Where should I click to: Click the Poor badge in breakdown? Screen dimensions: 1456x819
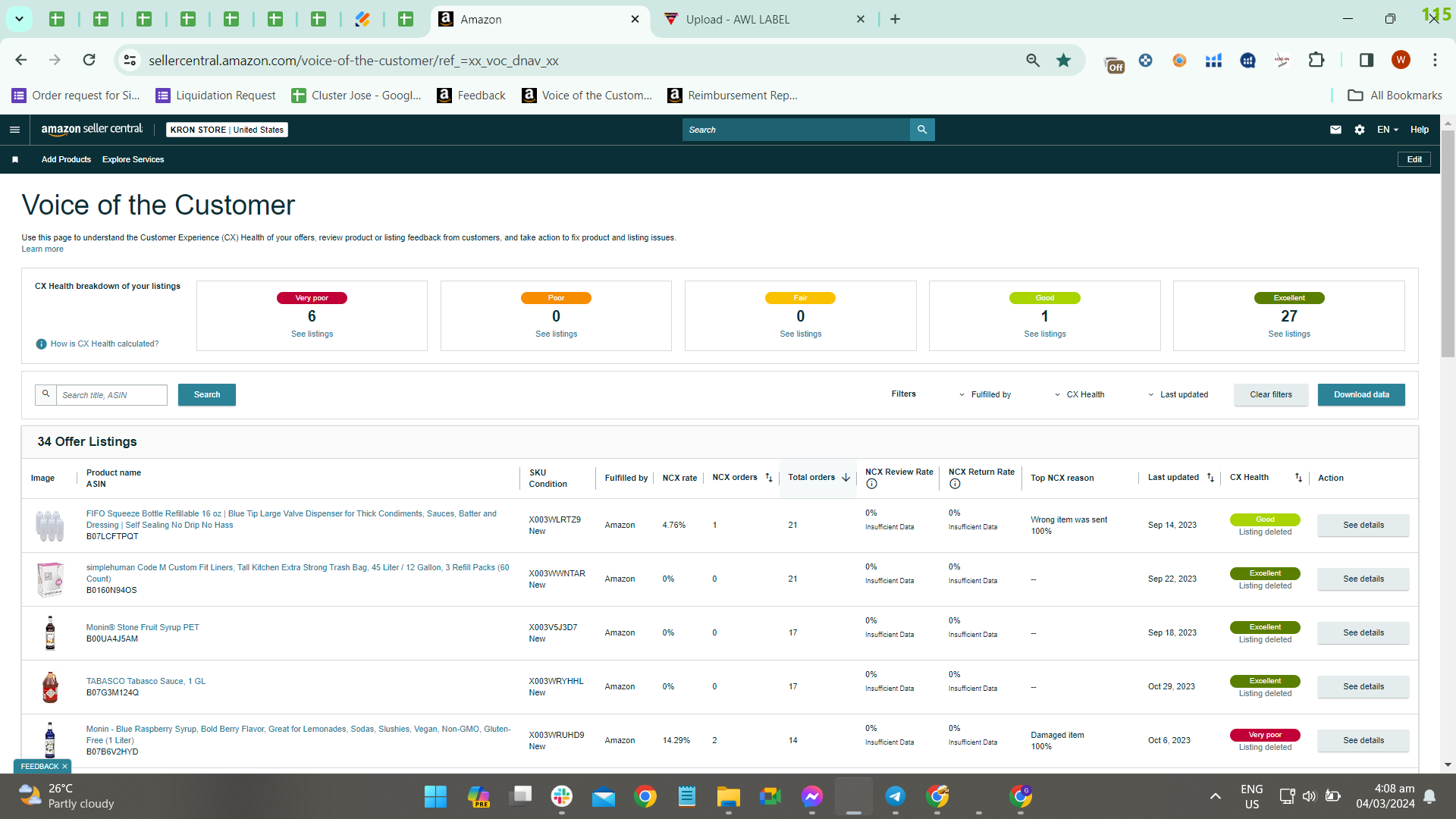pos(556,298)
